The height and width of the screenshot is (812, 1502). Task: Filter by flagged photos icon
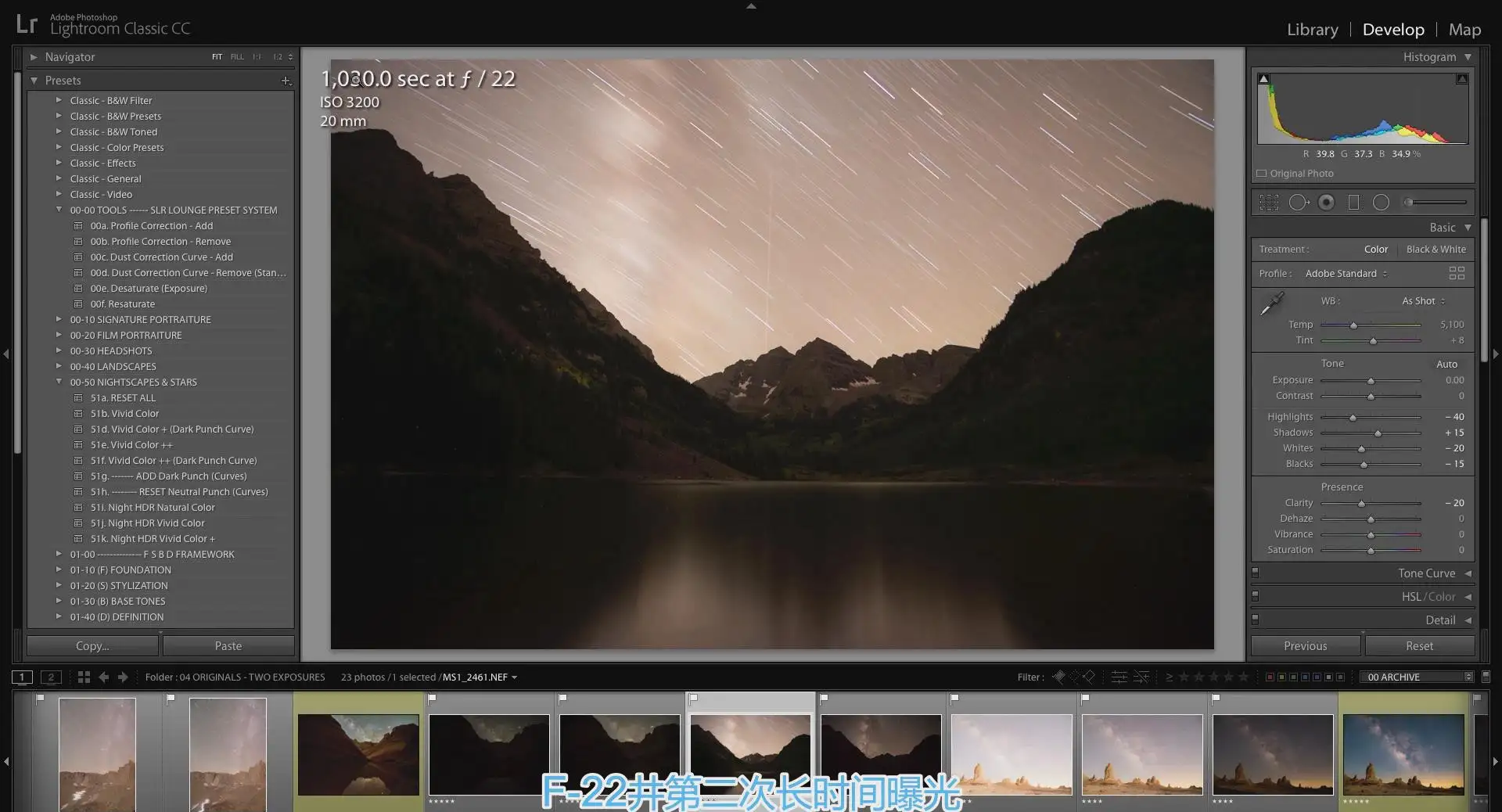pyautogui.click(x=1059, y=677)
